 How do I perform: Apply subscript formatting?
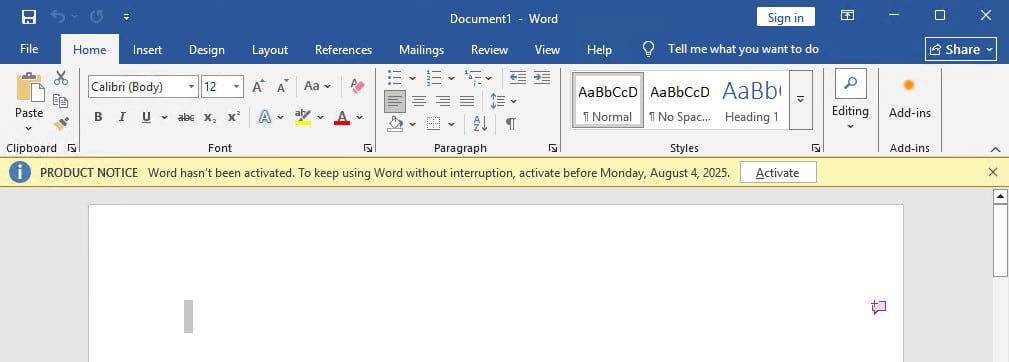coord(210,117)
